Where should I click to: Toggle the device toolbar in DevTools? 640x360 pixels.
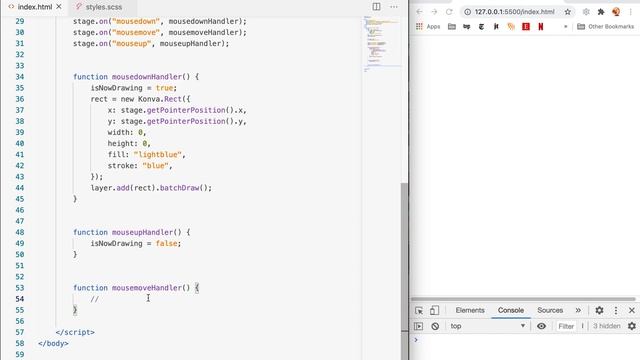pyautogui.click(x=434, y=311)
